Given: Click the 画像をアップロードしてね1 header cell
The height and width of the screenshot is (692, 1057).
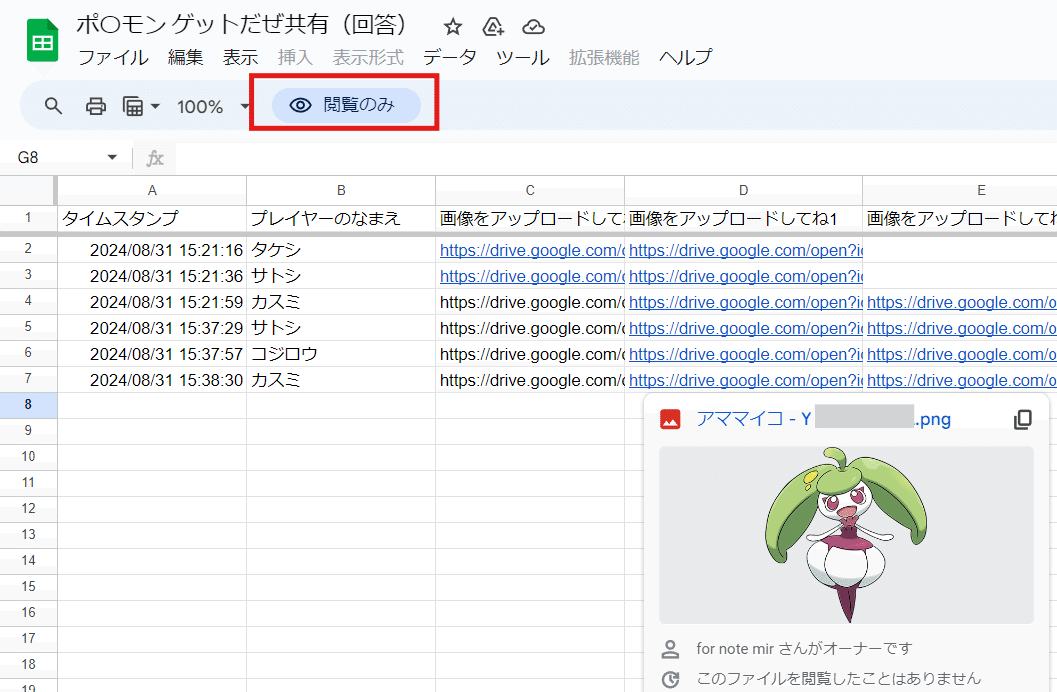Looking at the screenshot, I should click(744, 218).
